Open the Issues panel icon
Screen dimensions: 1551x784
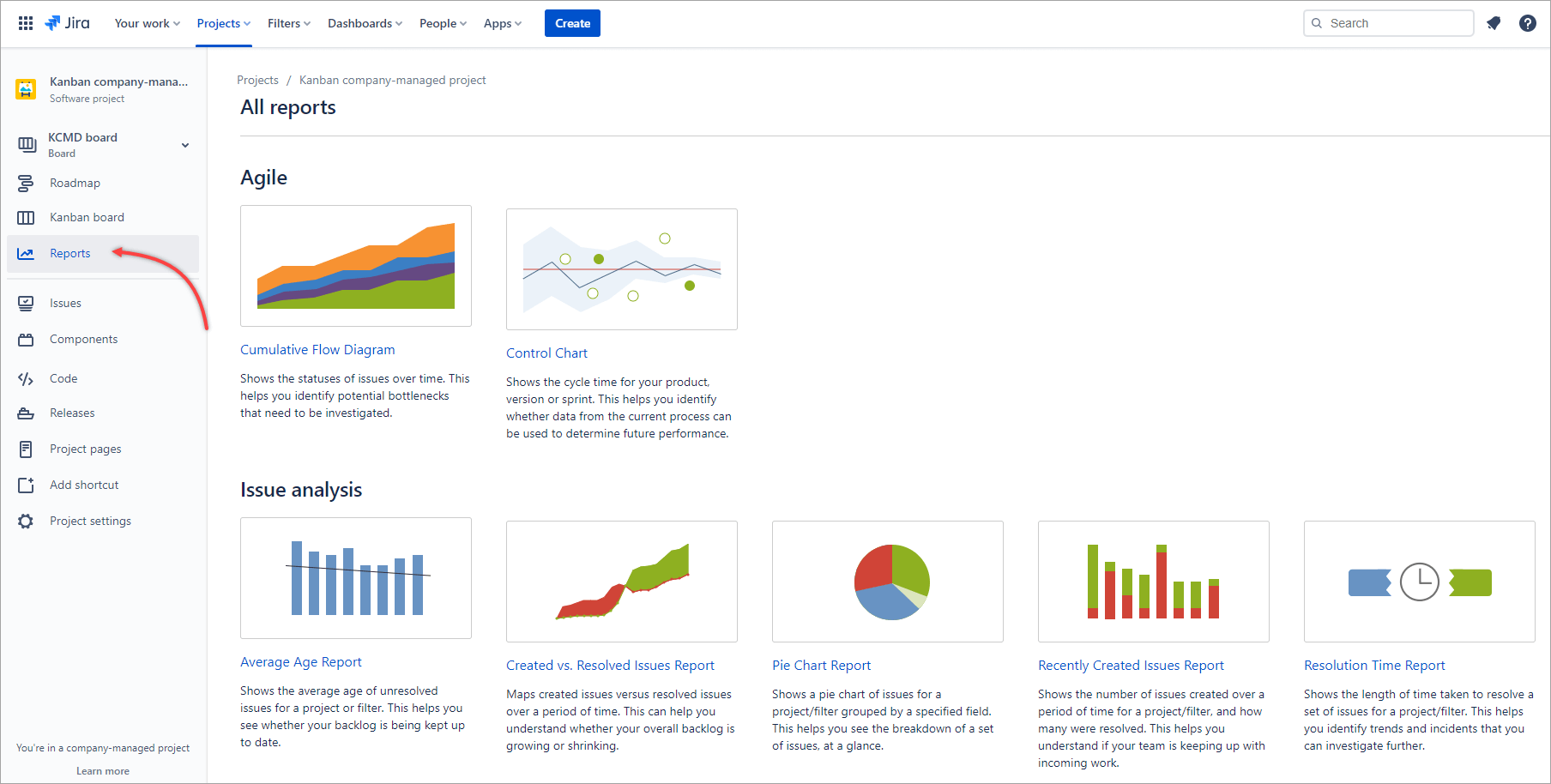click(27, 302)
